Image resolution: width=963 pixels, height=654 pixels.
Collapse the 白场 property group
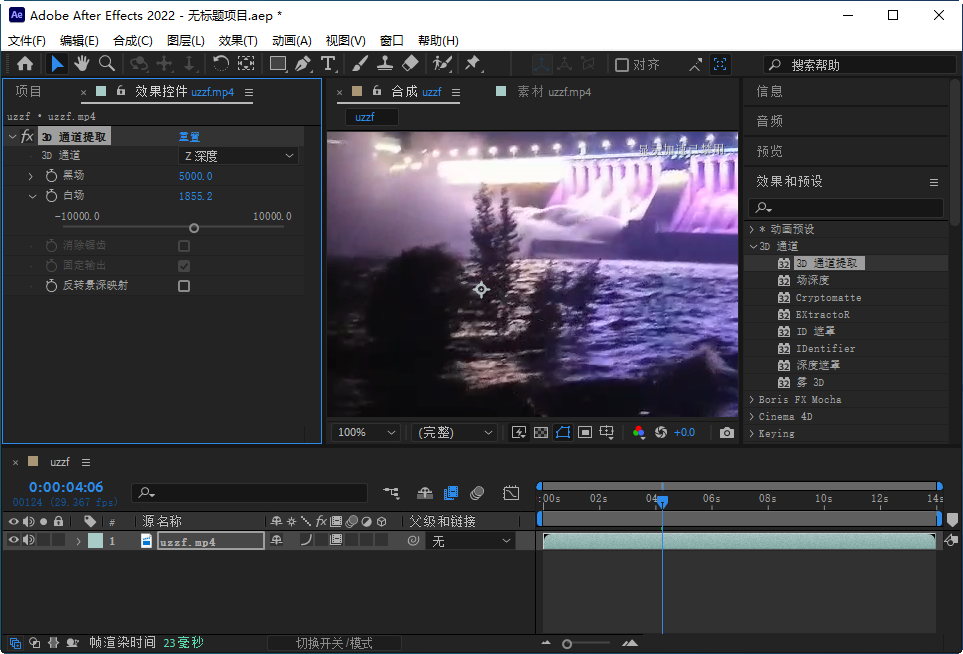(32, 196)
